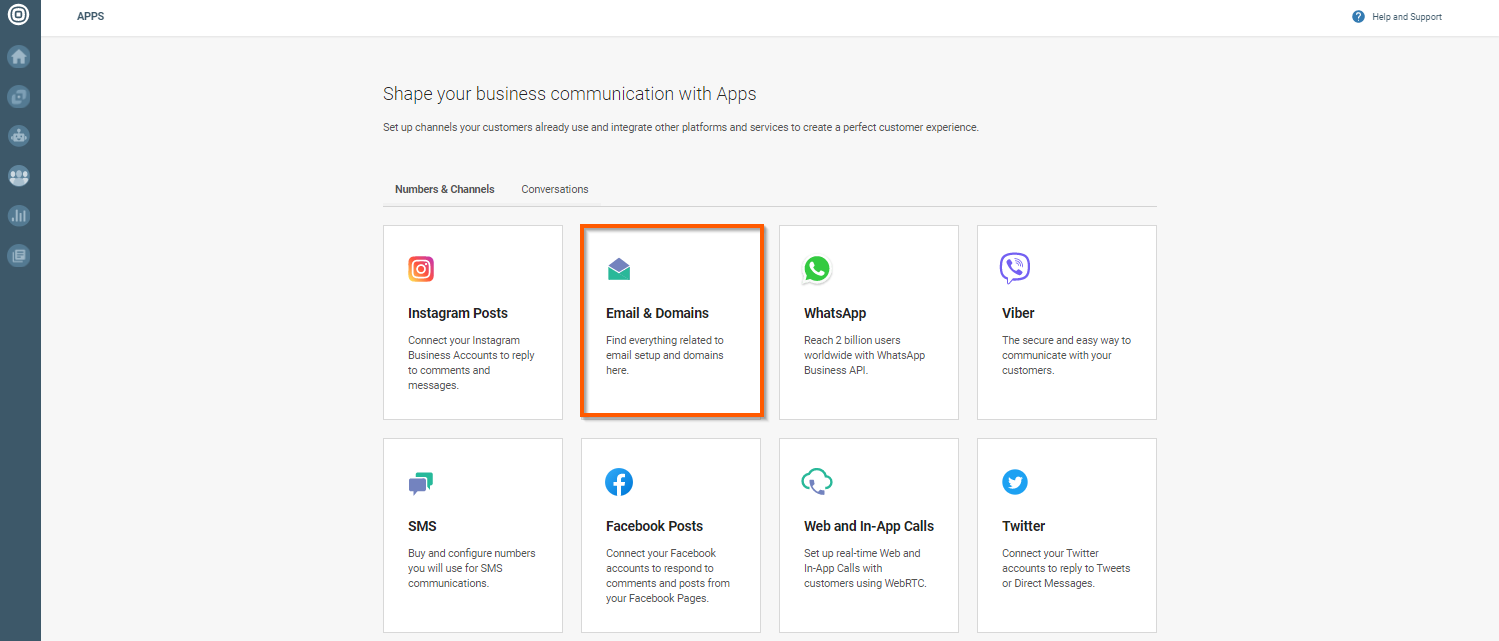The width and height of the screenshot is (1499, 641).
Task: Click the analytics bar-chart sidebar icon
Action: pos(18,215)
